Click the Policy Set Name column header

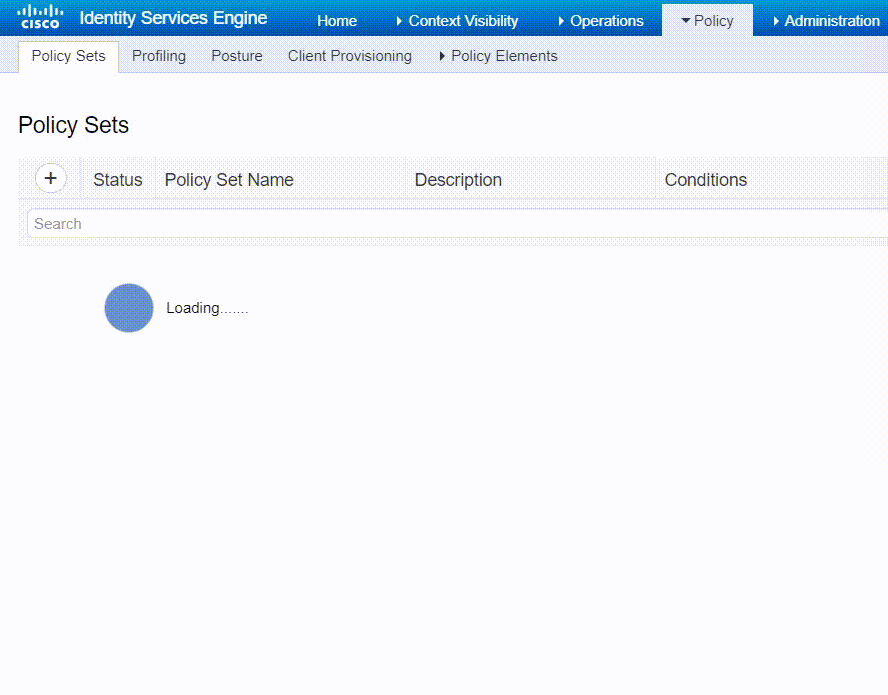[x=229, y=180]
